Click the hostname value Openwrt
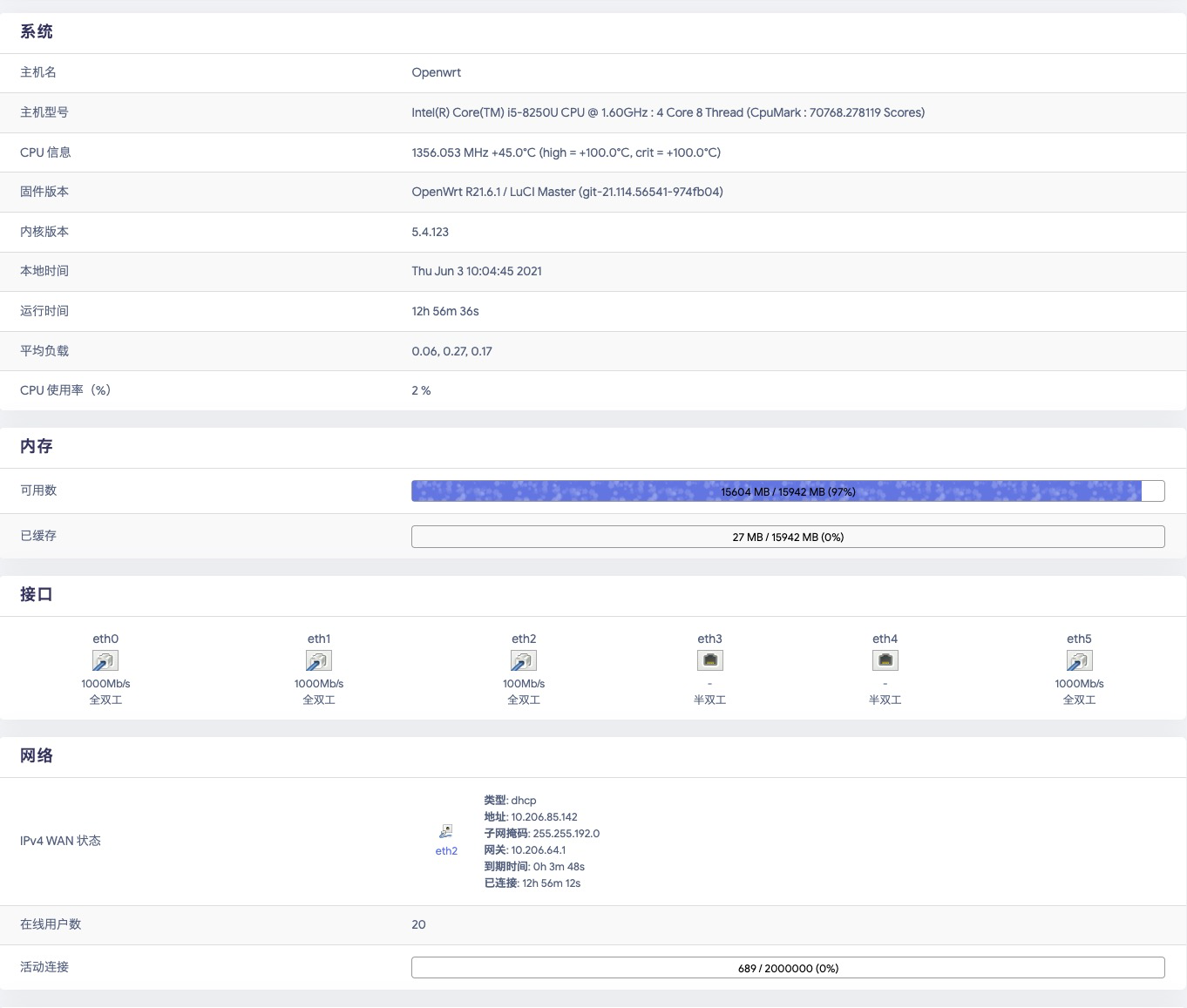Viewport: 1187px width, 1008px height. pos(436,72)
